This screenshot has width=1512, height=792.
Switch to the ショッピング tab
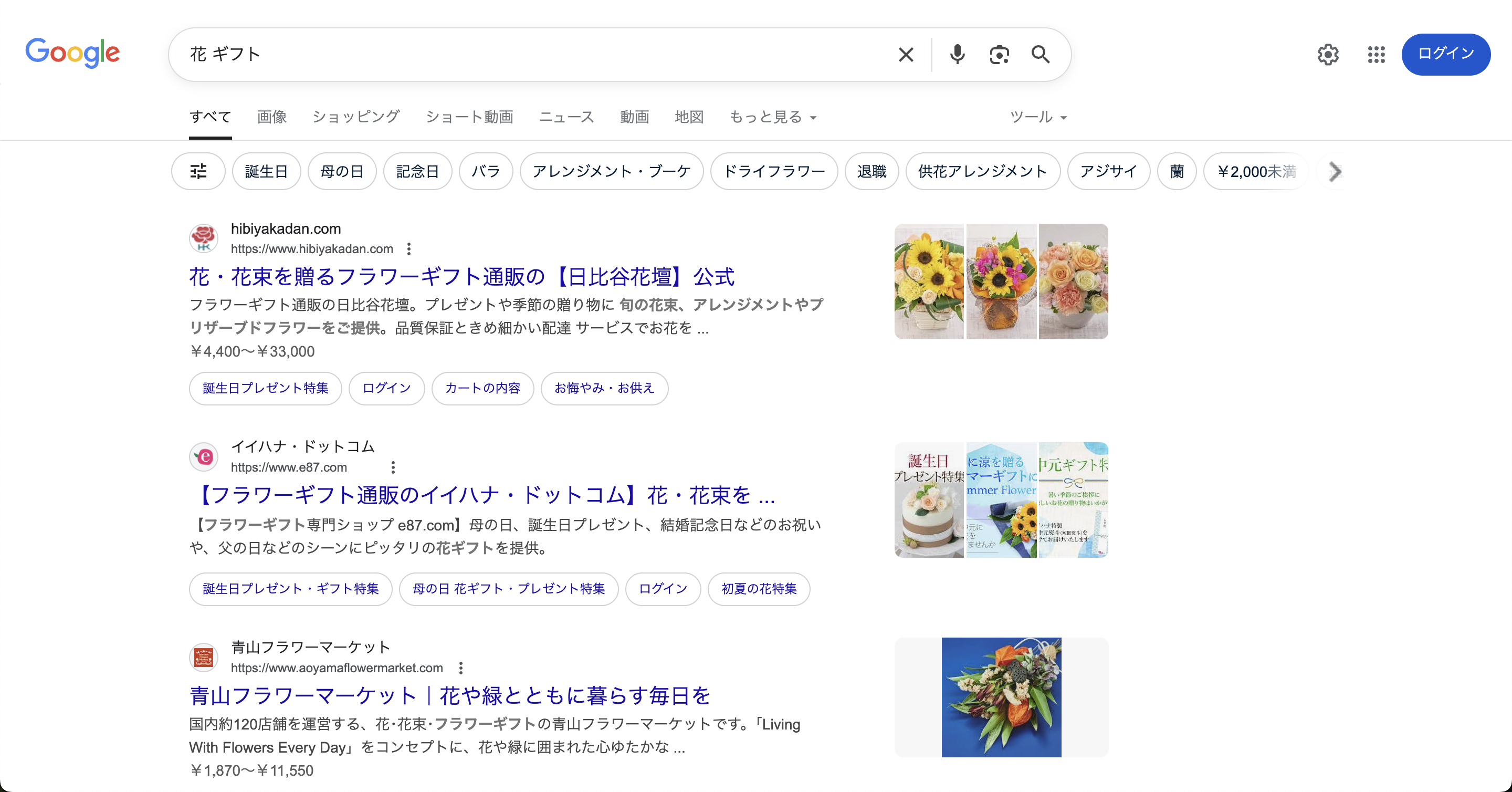tap(356, 117)
